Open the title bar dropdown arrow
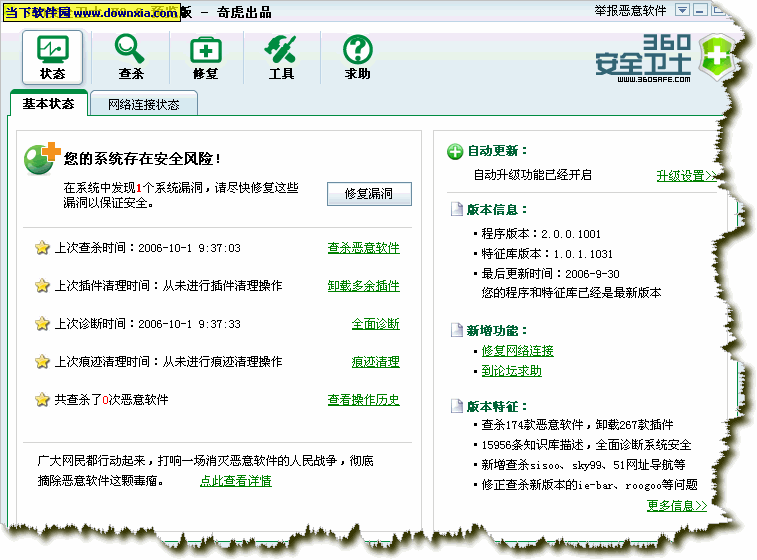 pos(682,10)
